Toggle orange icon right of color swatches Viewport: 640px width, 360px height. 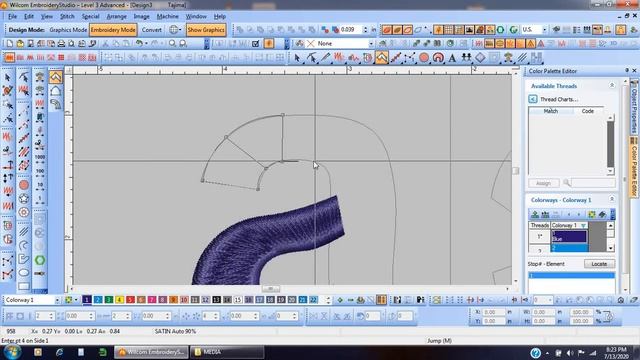[x=381, y=300]
